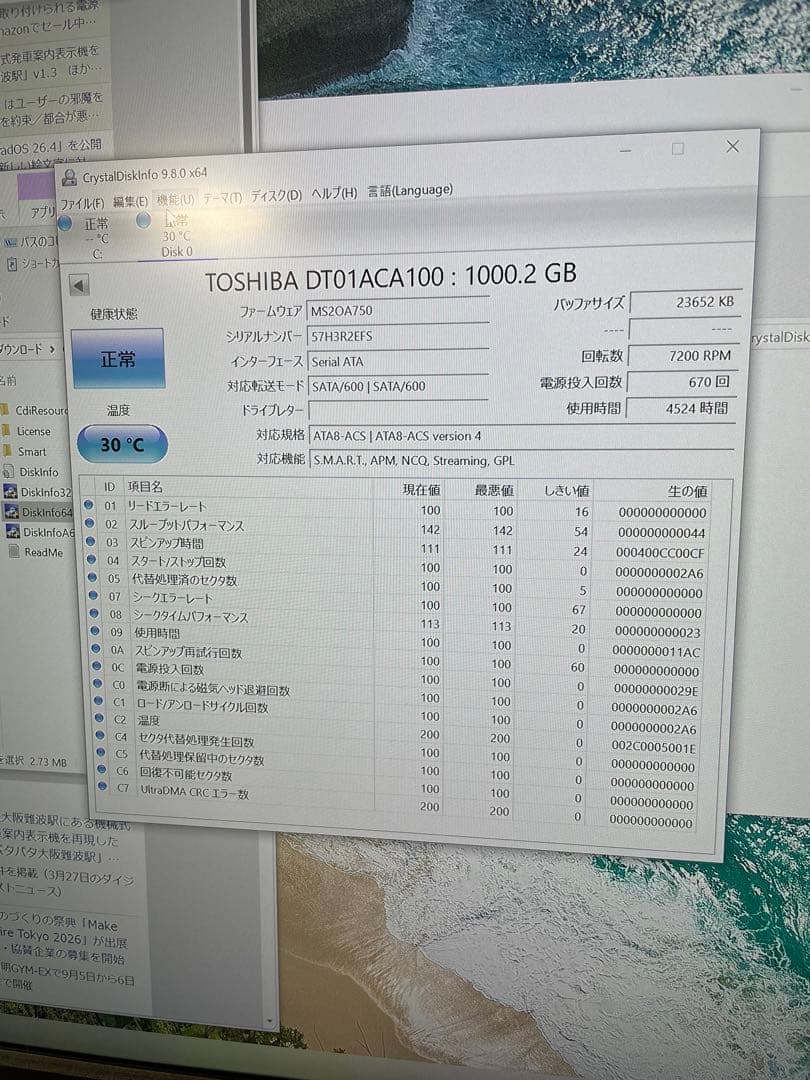Click raw value 002C0005001E
Image resolution: width=810 pixels, height=1080 pixels.
pyautogui.click(x=654, y=747)
